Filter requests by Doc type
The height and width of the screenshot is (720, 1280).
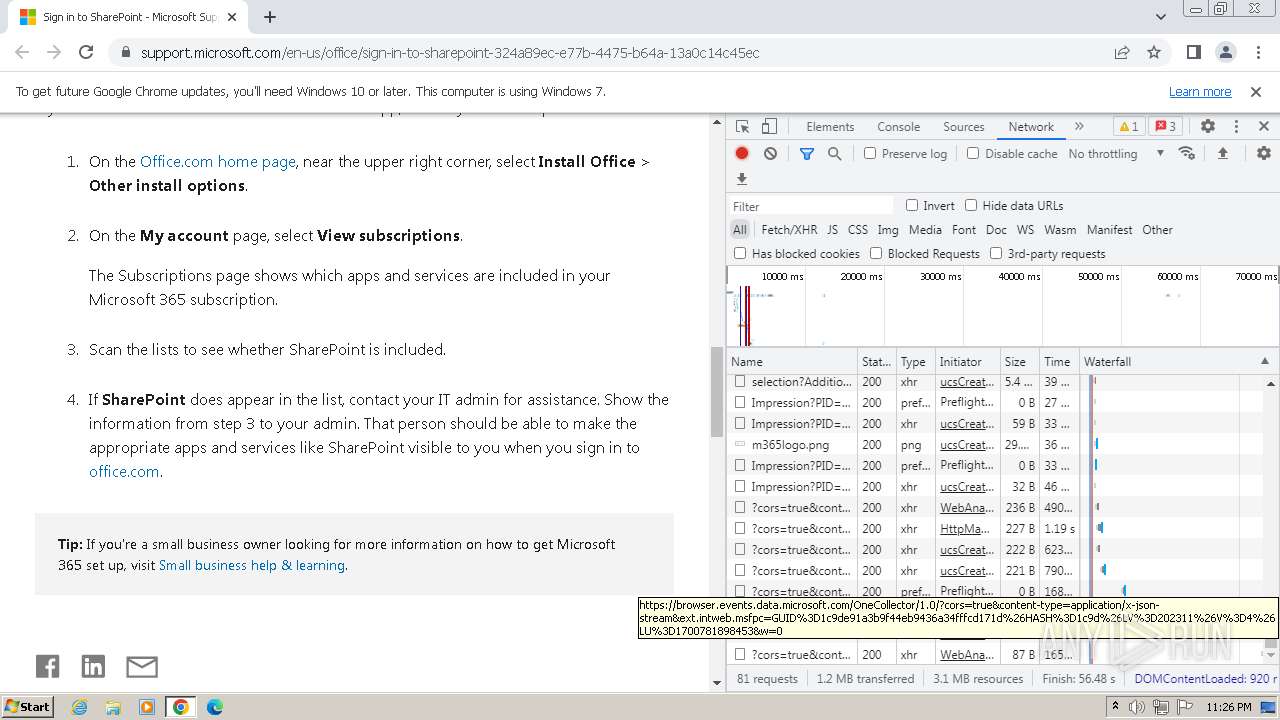[x=996, y=229]
